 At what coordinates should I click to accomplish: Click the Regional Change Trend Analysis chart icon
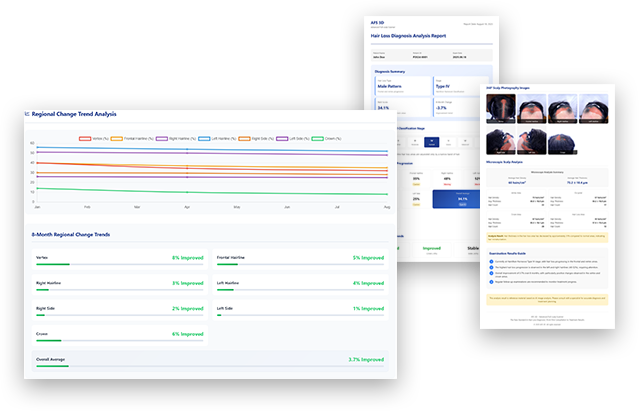26,114
